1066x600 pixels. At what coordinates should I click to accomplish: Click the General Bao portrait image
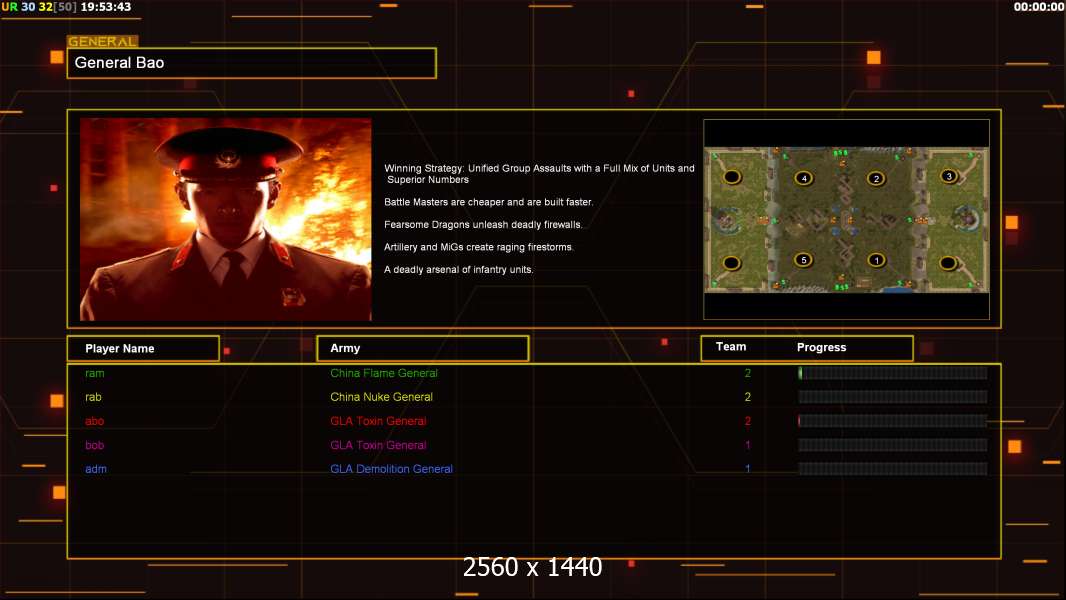(x=226, y=219)
